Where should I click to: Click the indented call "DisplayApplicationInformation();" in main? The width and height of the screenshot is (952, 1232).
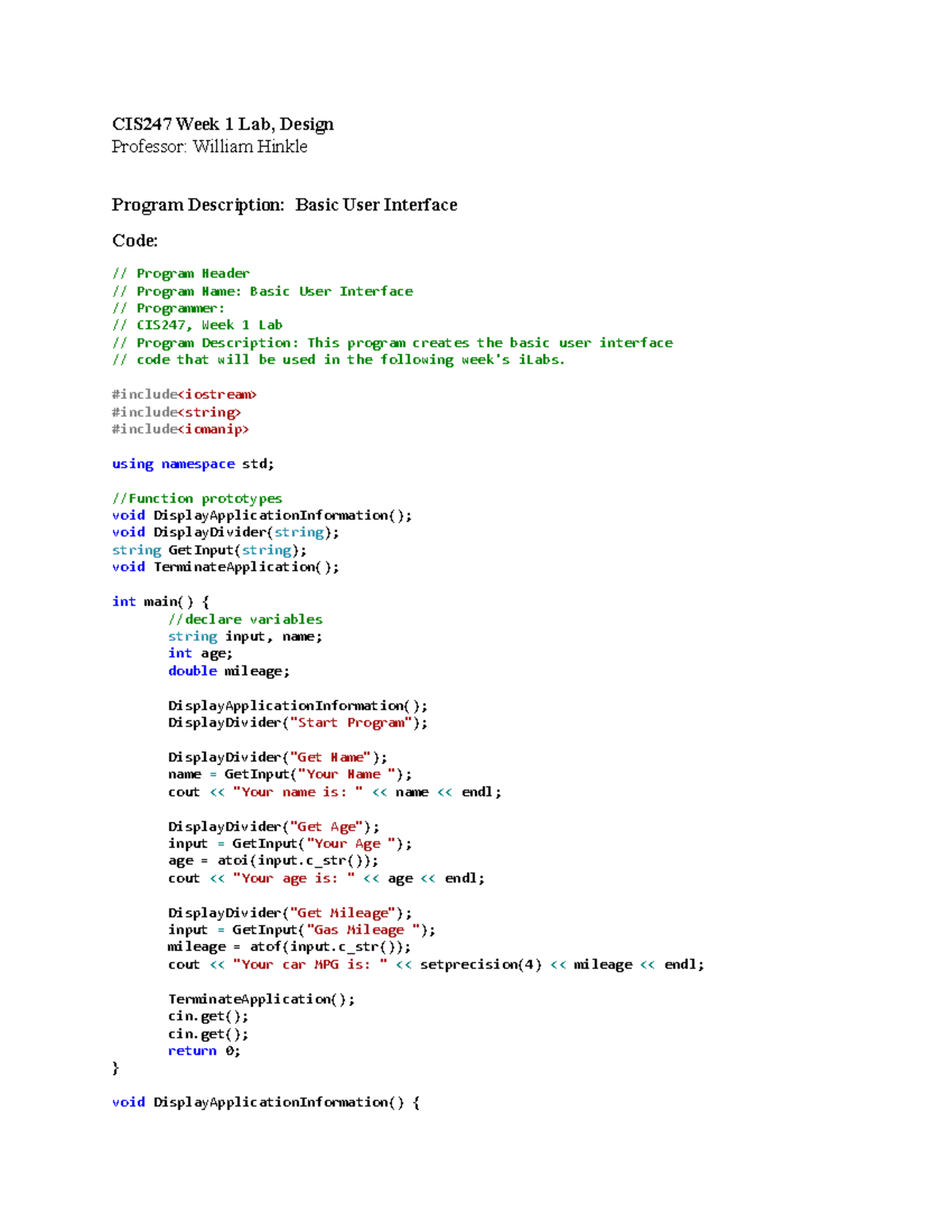click(x=298, y=706)
